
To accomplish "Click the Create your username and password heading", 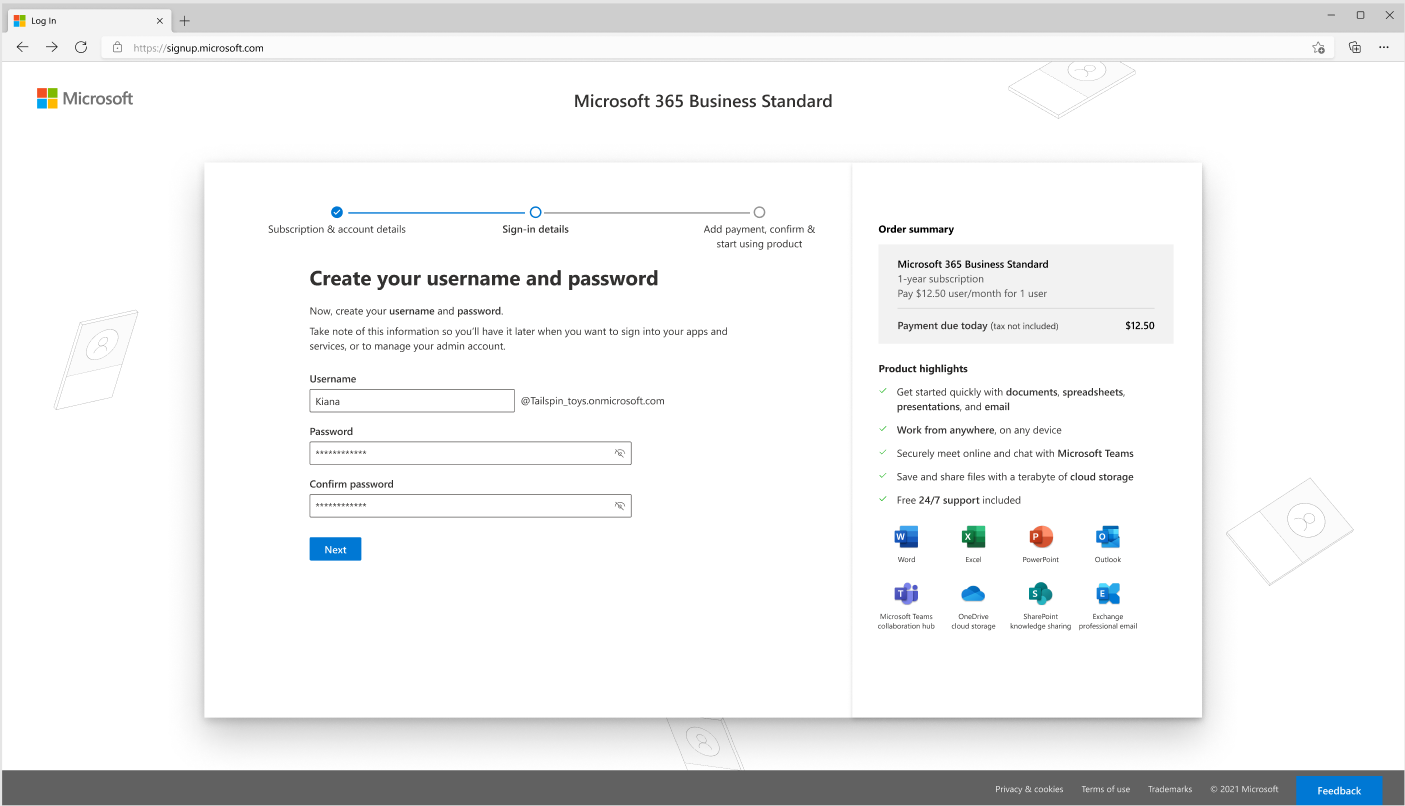I will pos(484,279).
